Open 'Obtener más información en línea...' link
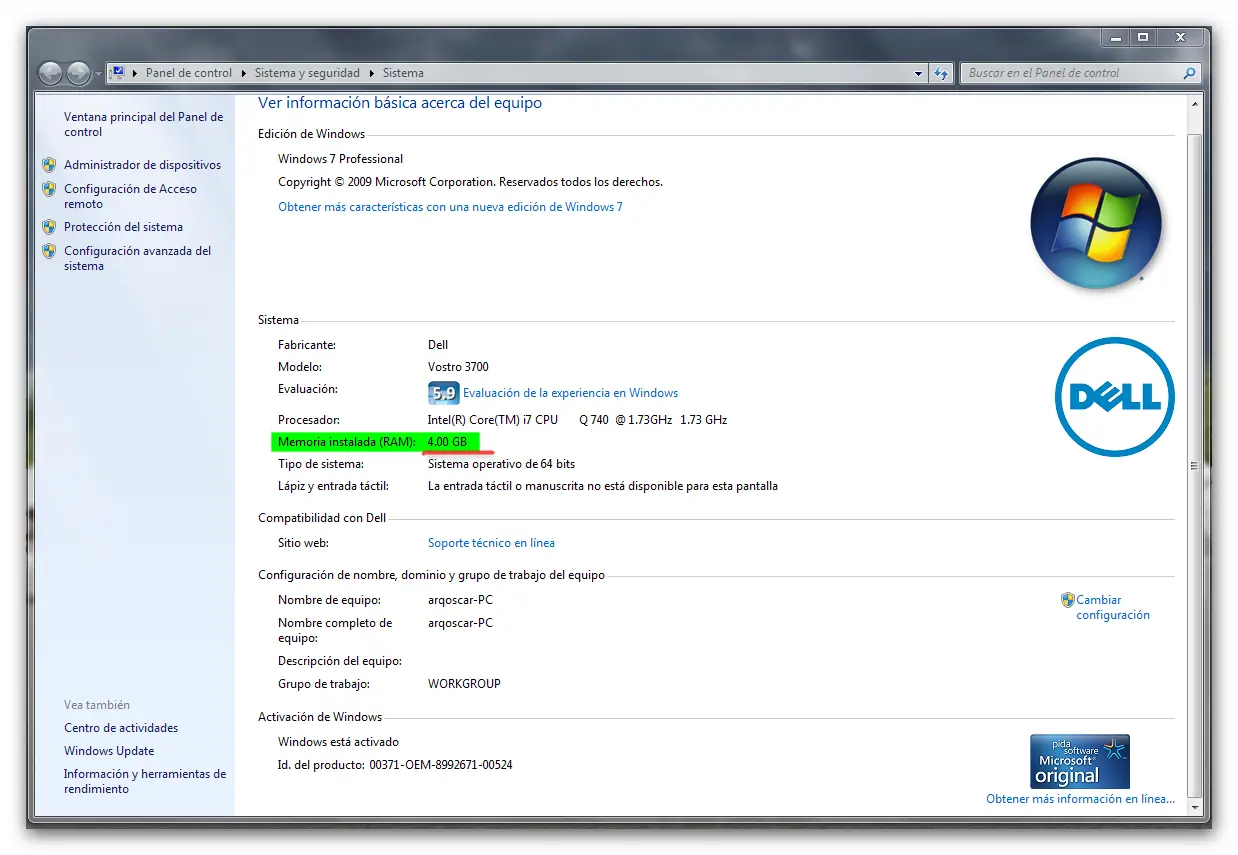Image resolution: width=1238 pixels, height=855 pixels. point(1080,799)
